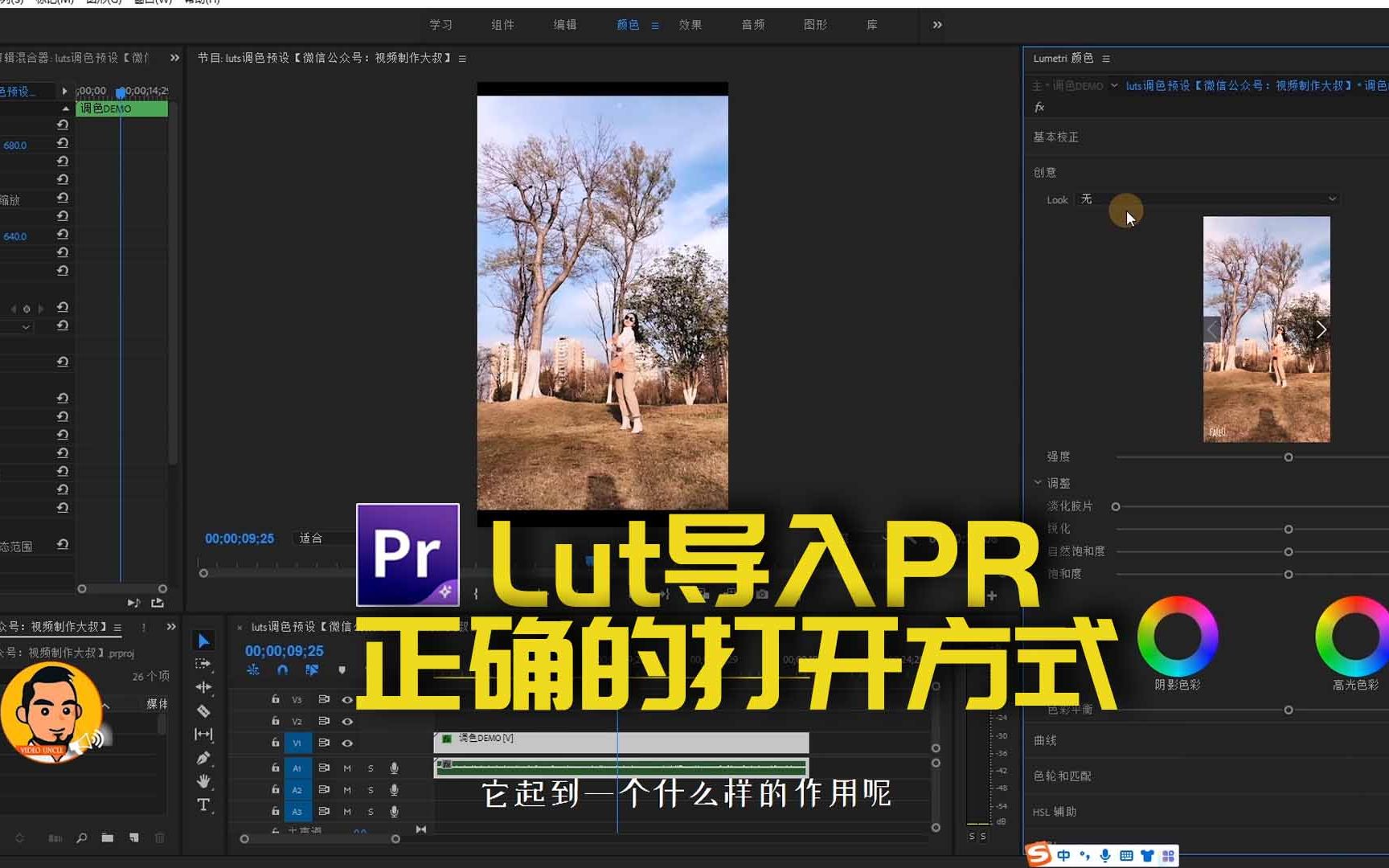Click the 阴影色彩 color wheel
Image resolution: width=1389 pixels, height=868 pixels.
pyautogui.click(x=1178, y=636)
